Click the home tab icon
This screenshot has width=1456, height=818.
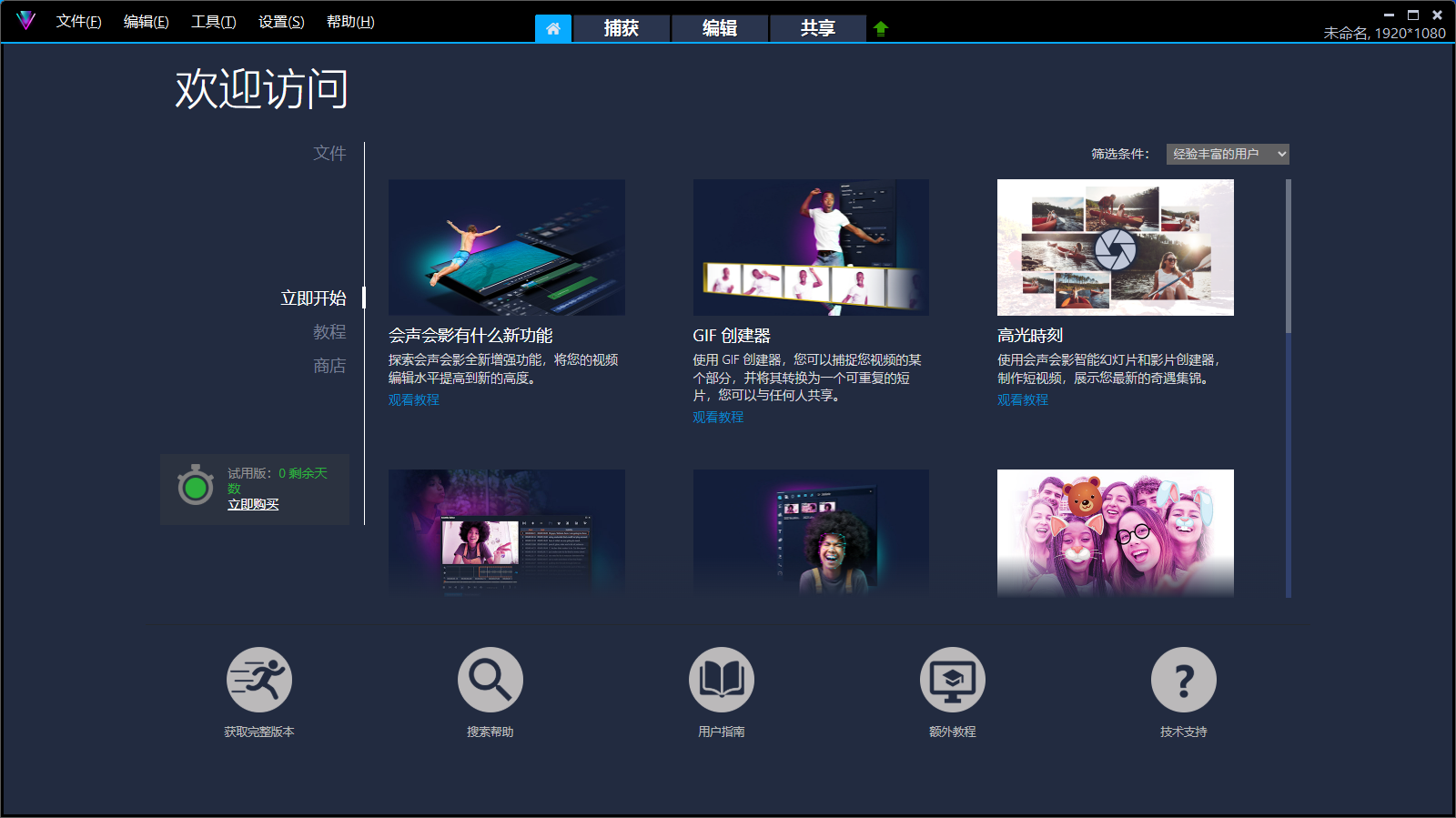pos(553,28)
